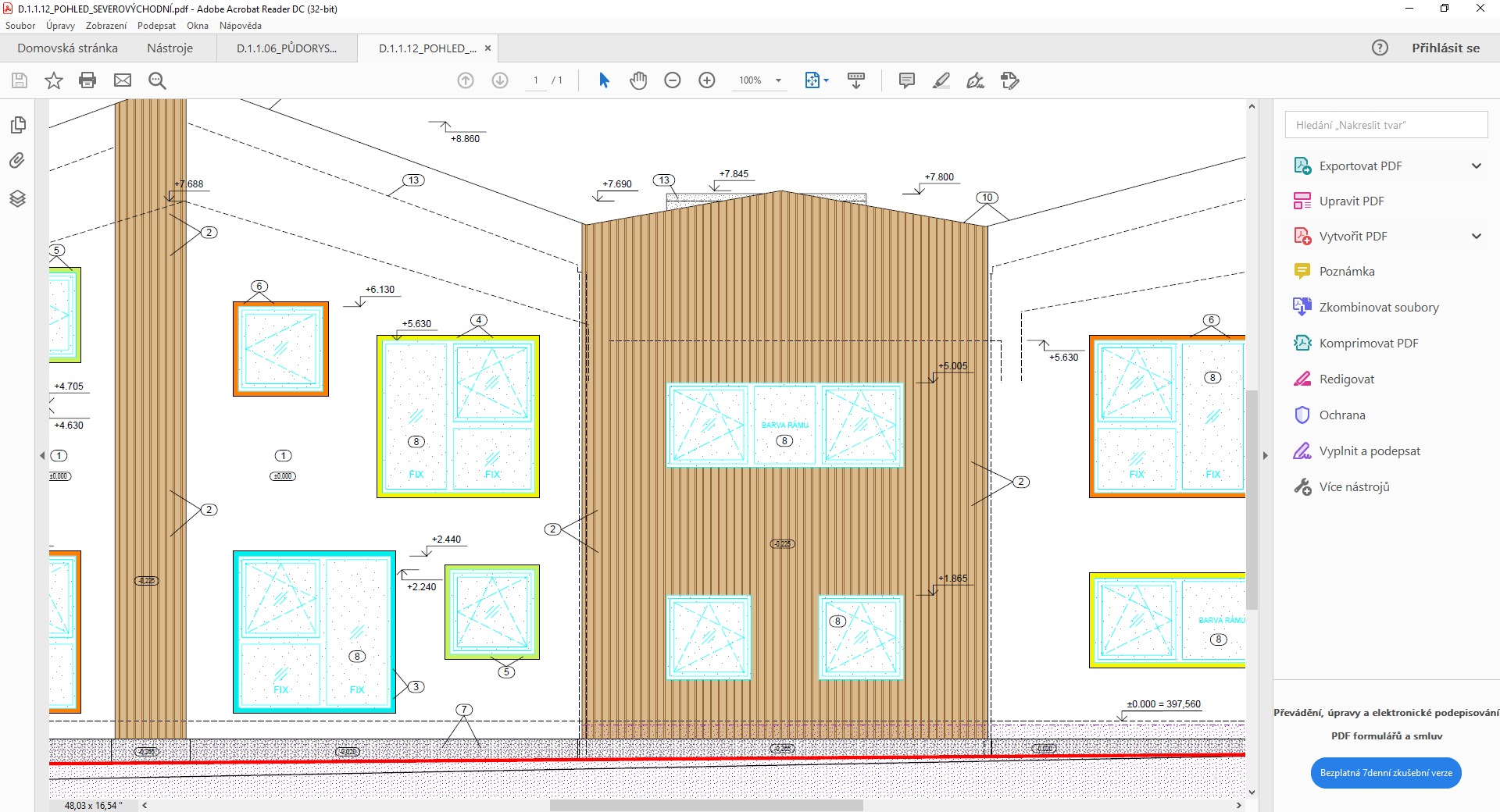The image size is (1500, 812).
Task: Open the attachments paperclip panel
Action: point(17,161)
